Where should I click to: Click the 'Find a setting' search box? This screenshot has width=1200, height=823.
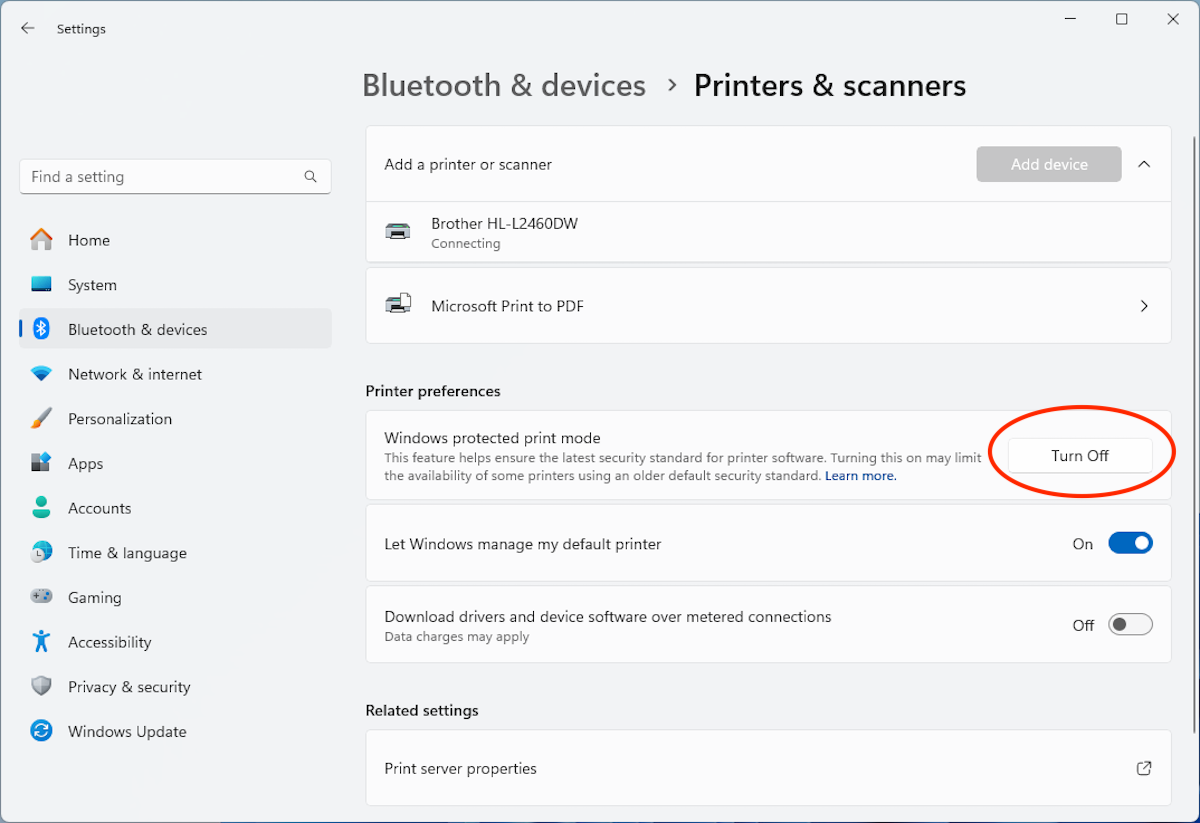pyautogui.click(x=175, y=176)
